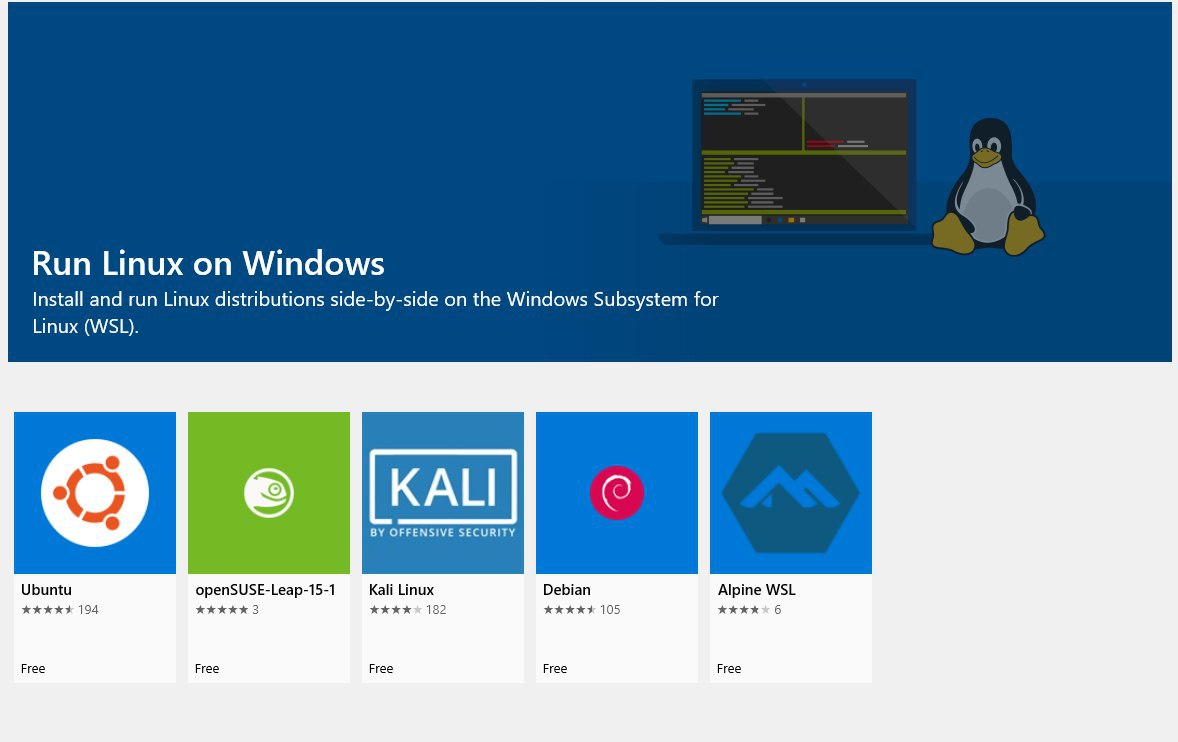Select the Kali Linux logo tile
Image resolution: width=1178 pixels, height=742 pixels.
pyautogui.click(x=443, y=493)
